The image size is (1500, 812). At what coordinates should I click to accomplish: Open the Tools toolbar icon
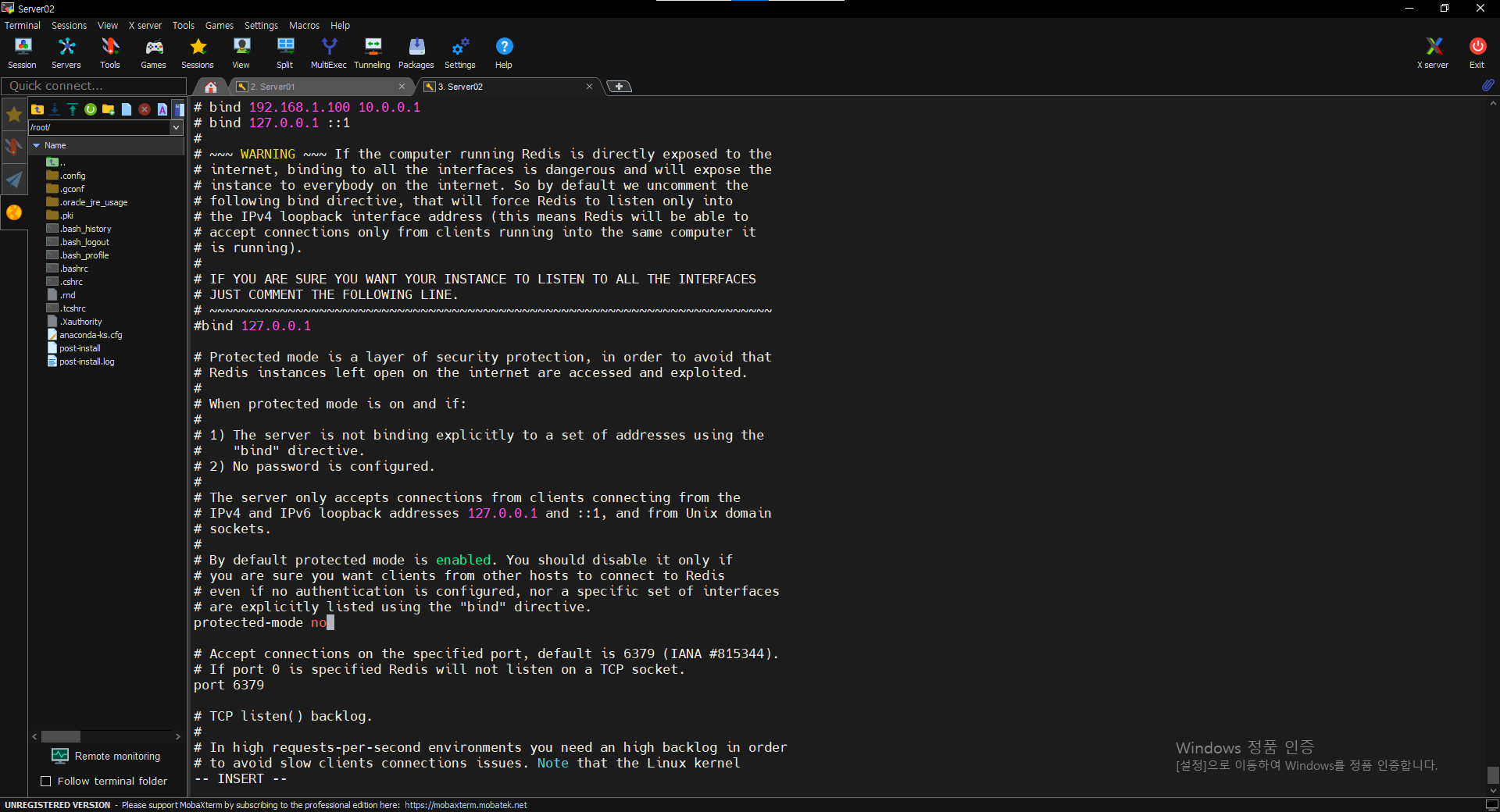[110, 53]
